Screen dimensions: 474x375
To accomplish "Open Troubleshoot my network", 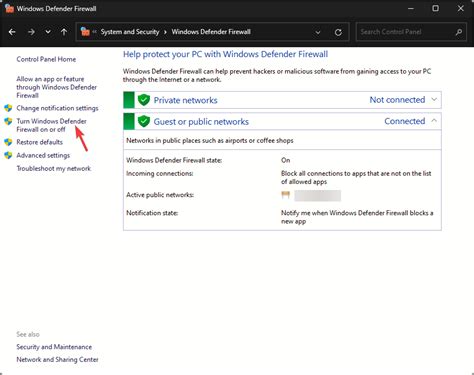I will (54, 168).
